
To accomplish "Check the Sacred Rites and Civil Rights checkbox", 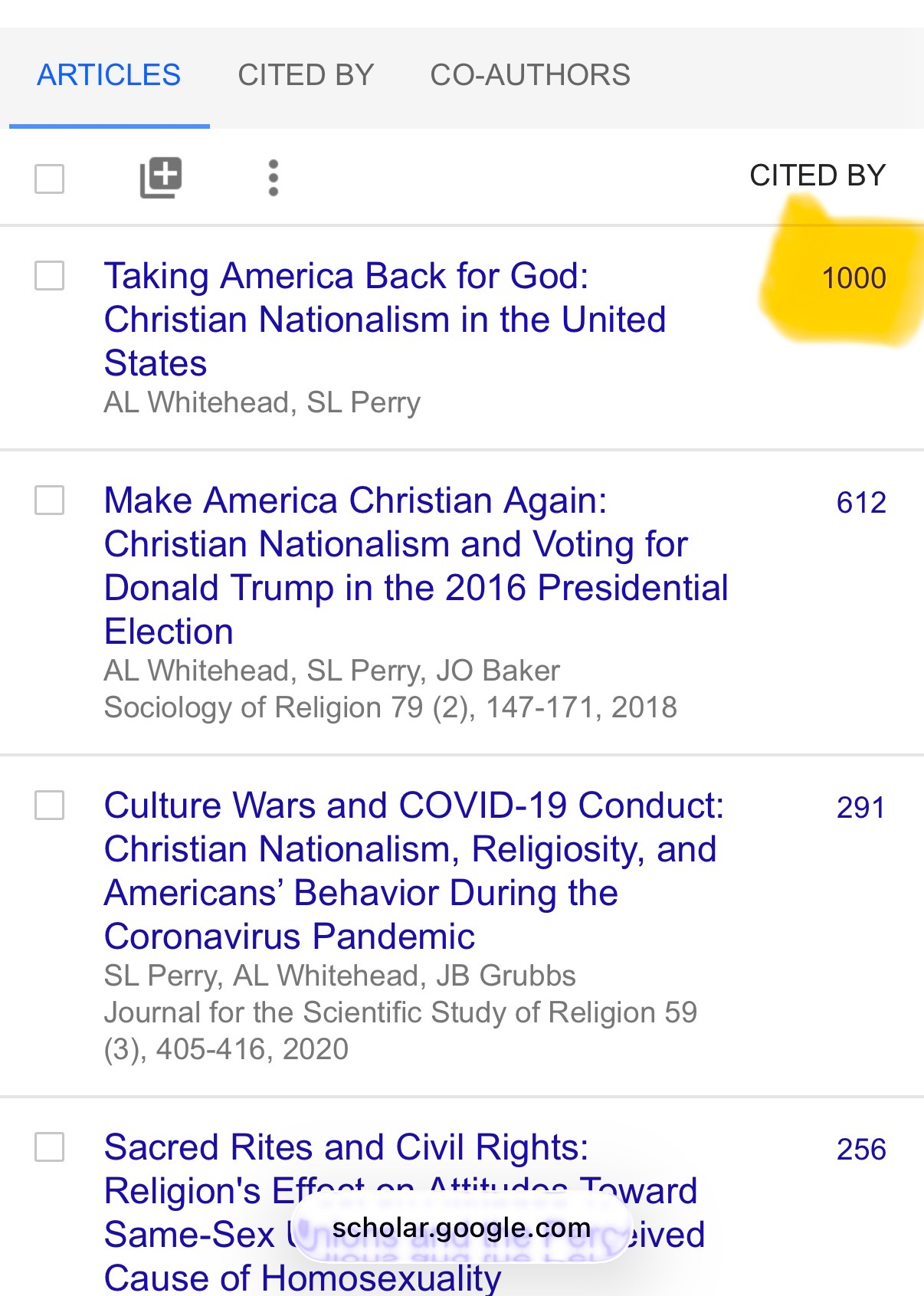I will [x=50, y=1147].
